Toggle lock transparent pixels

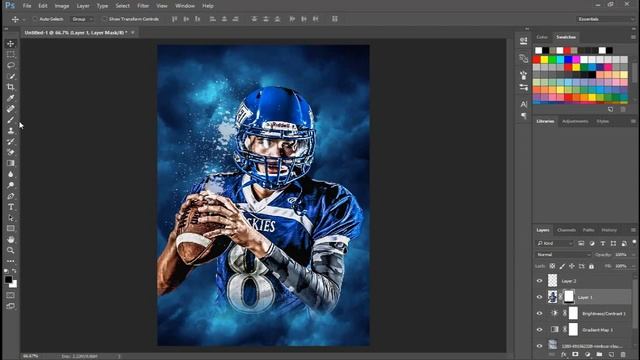(552, 266)
